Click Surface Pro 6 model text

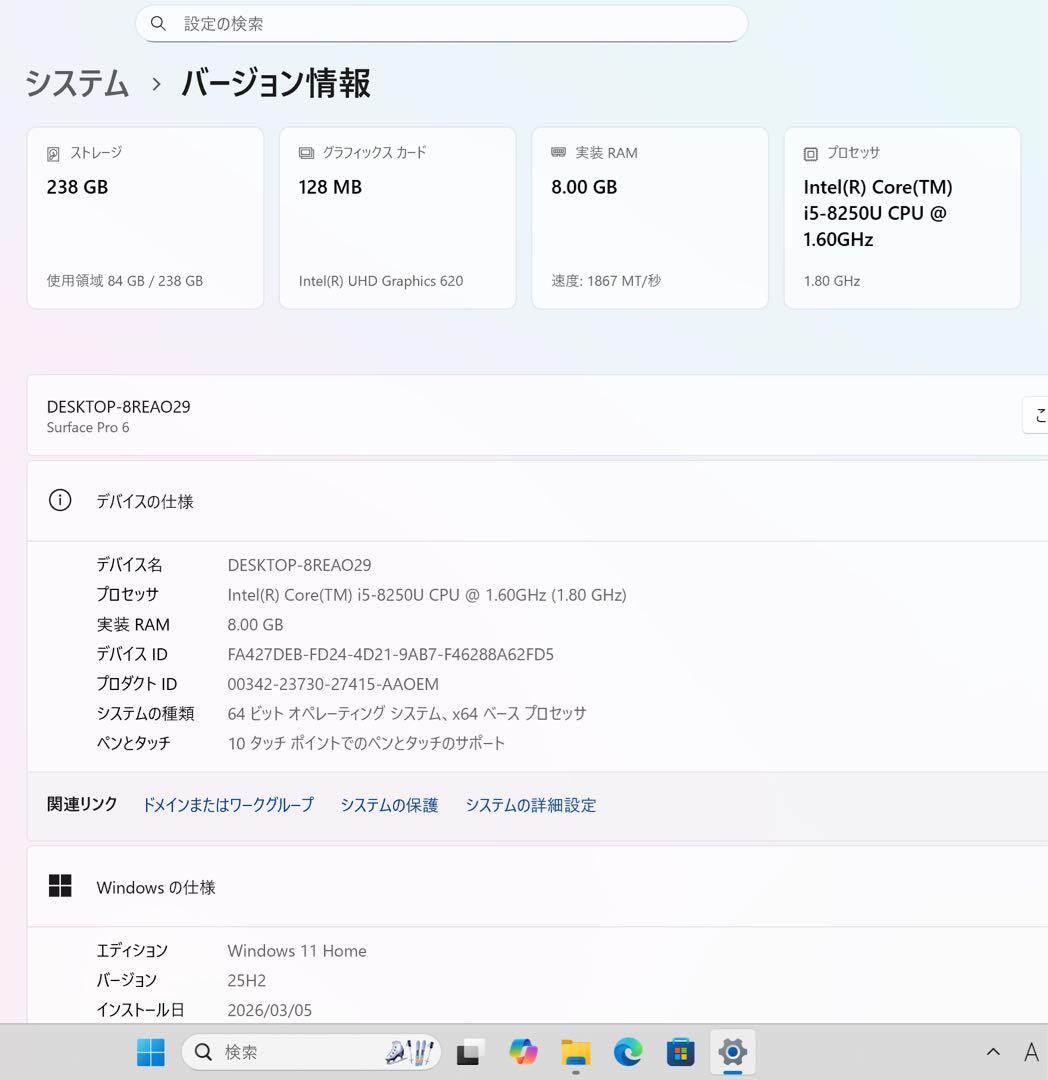tap(88, 428)
